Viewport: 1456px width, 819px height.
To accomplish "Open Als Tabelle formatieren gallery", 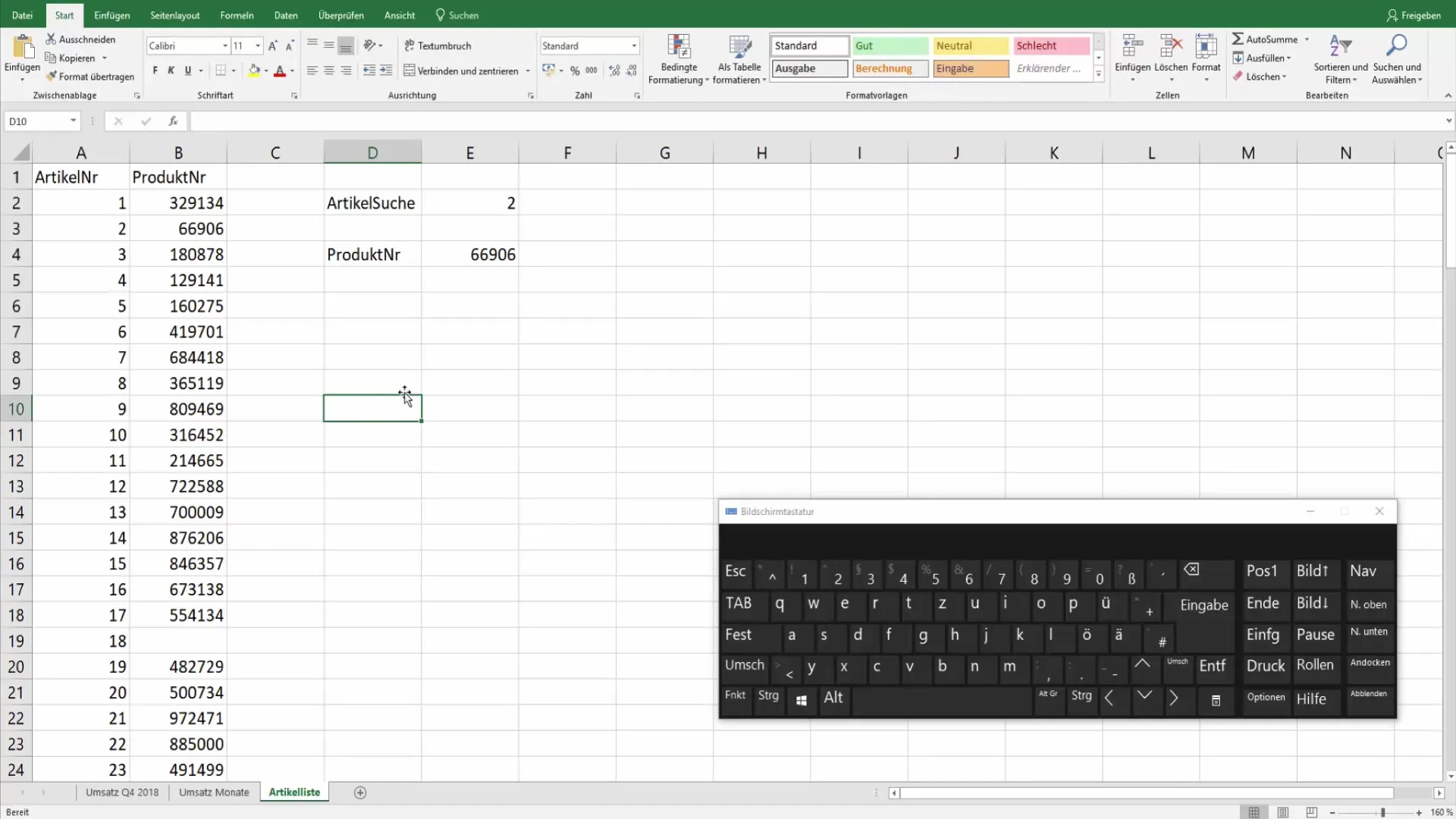I will pyautogui.click(x=739, y=59).
